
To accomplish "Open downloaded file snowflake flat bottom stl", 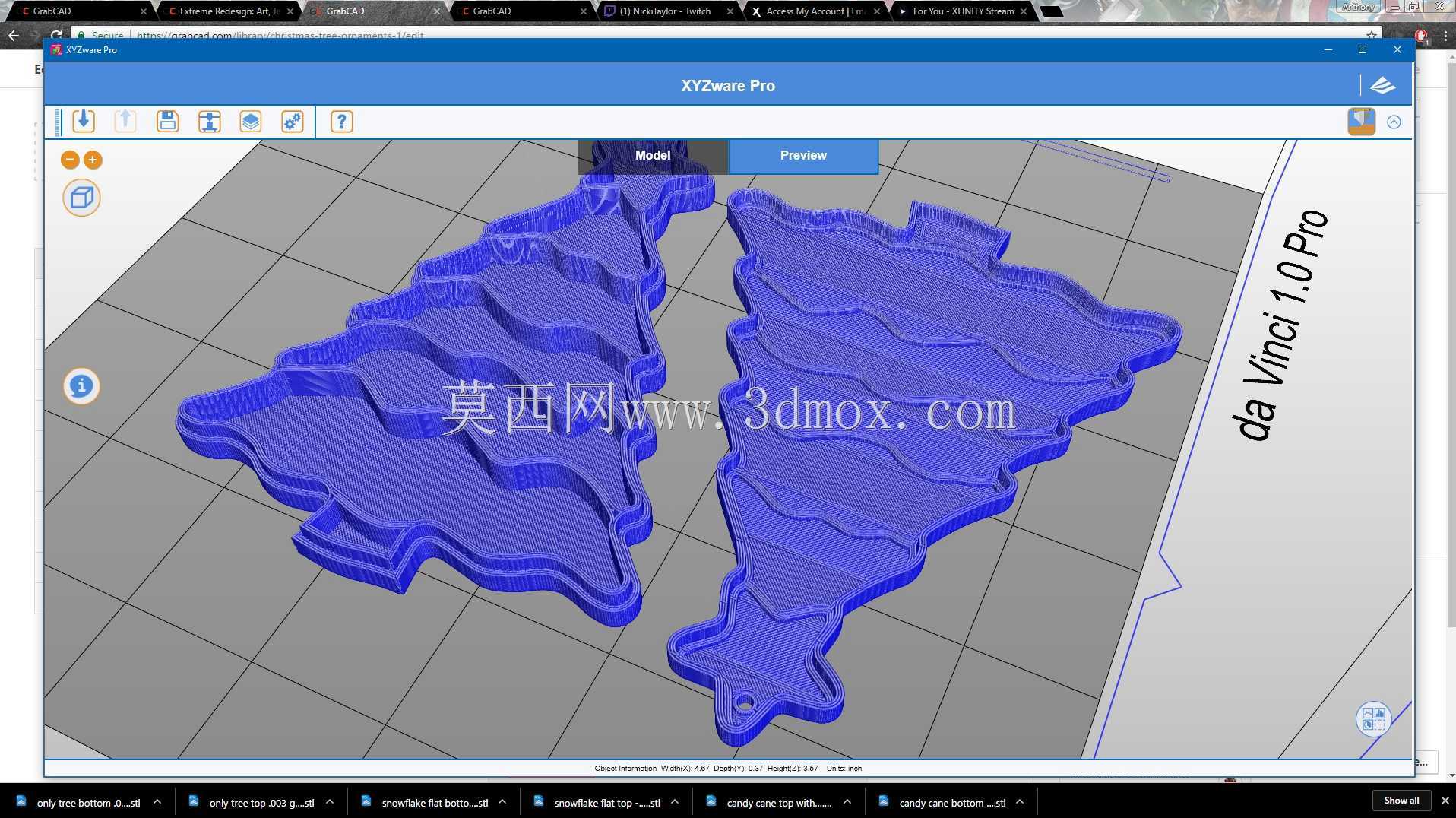I will click(435, 803).
